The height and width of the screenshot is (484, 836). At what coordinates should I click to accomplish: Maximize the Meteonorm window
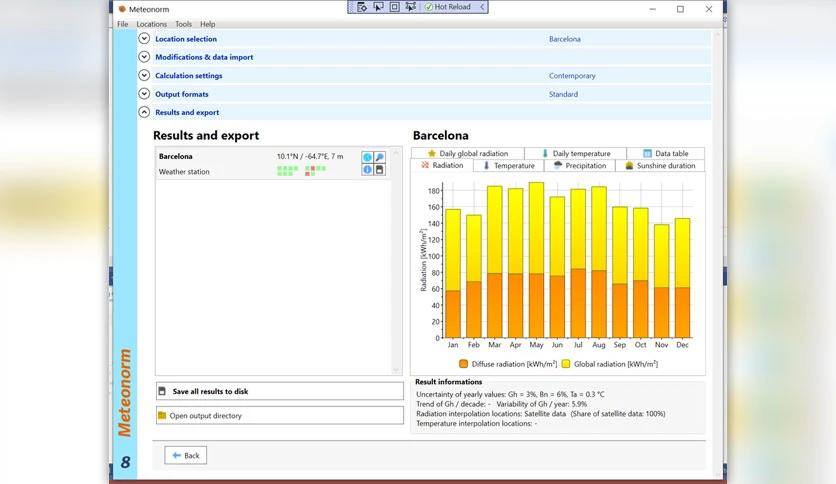tap(680, 9)
